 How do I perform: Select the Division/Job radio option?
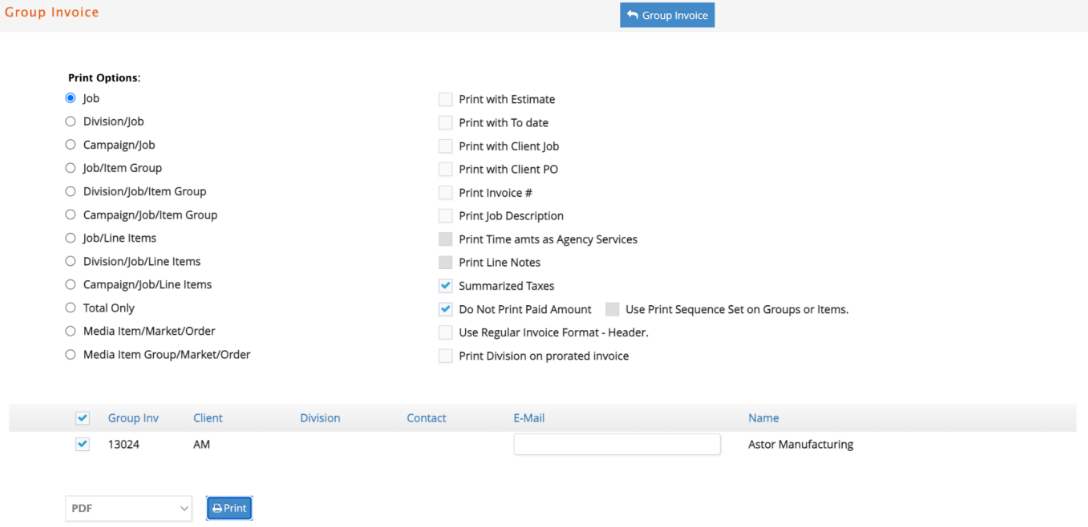point(70,121)
